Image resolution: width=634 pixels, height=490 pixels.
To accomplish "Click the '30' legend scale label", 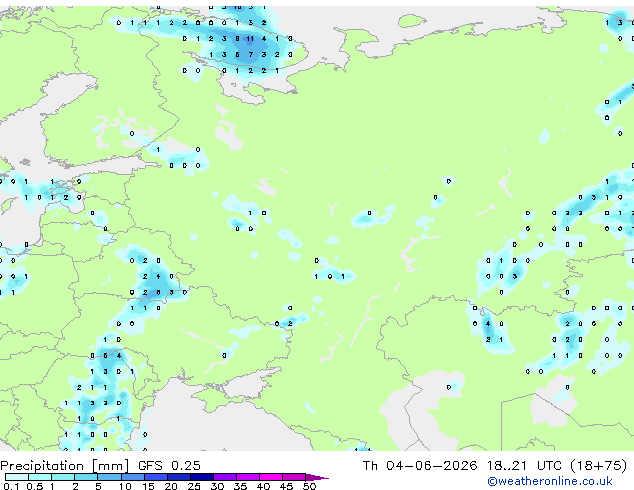I will click(x=217, y=486).
